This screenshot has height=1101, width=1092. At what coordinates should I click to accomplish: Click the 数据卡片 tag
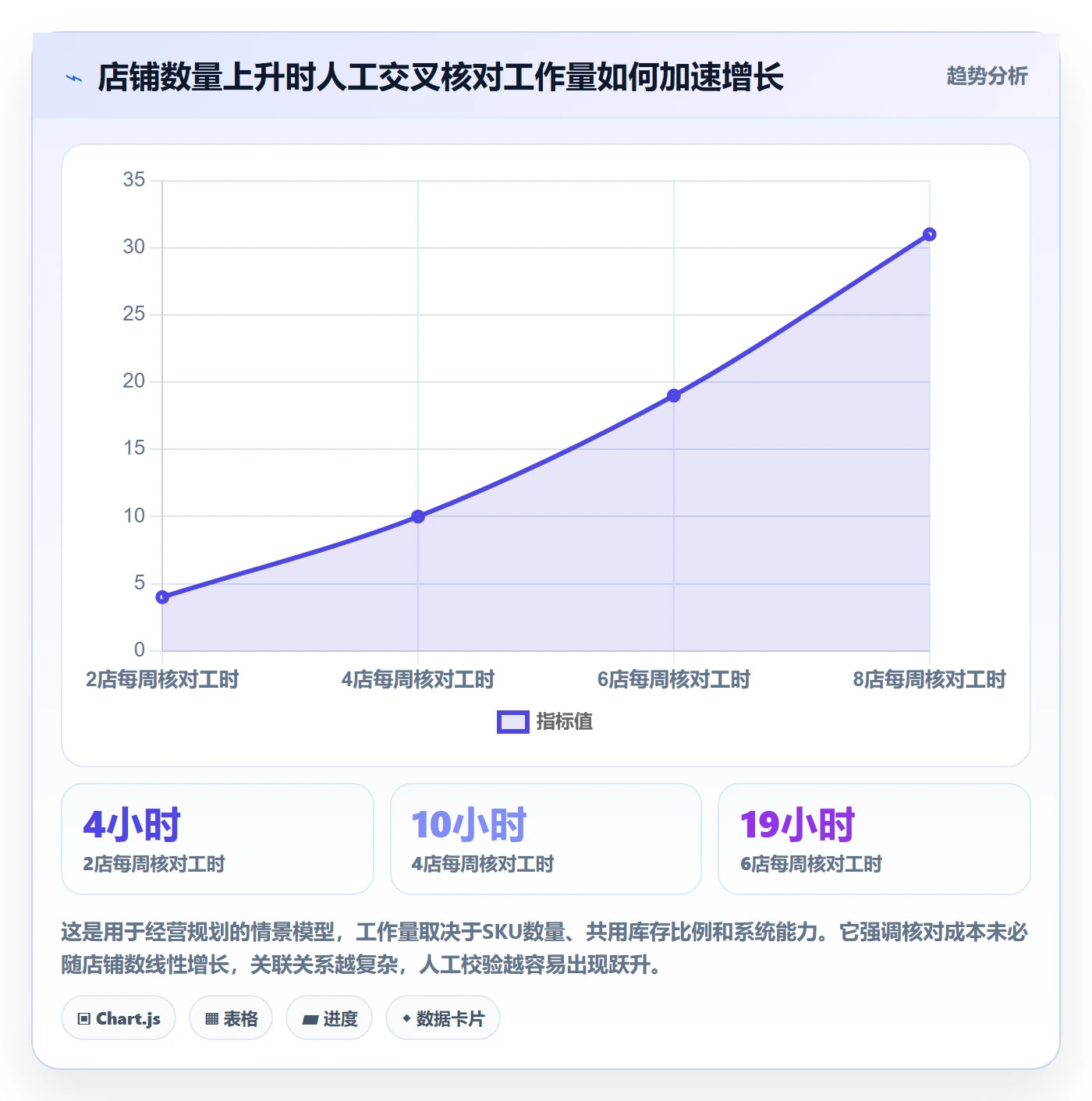pos(443,1018)
